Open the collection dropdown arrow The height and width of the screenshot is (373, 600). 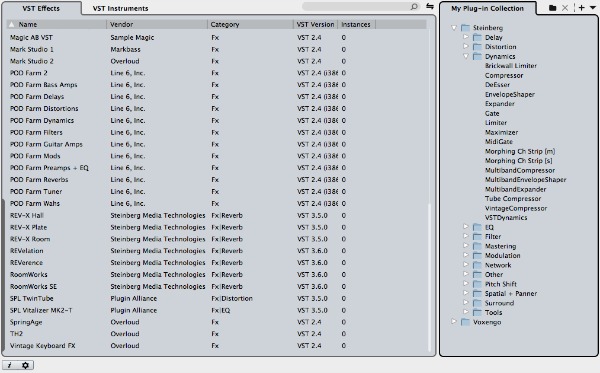click(x=592, y=8)
